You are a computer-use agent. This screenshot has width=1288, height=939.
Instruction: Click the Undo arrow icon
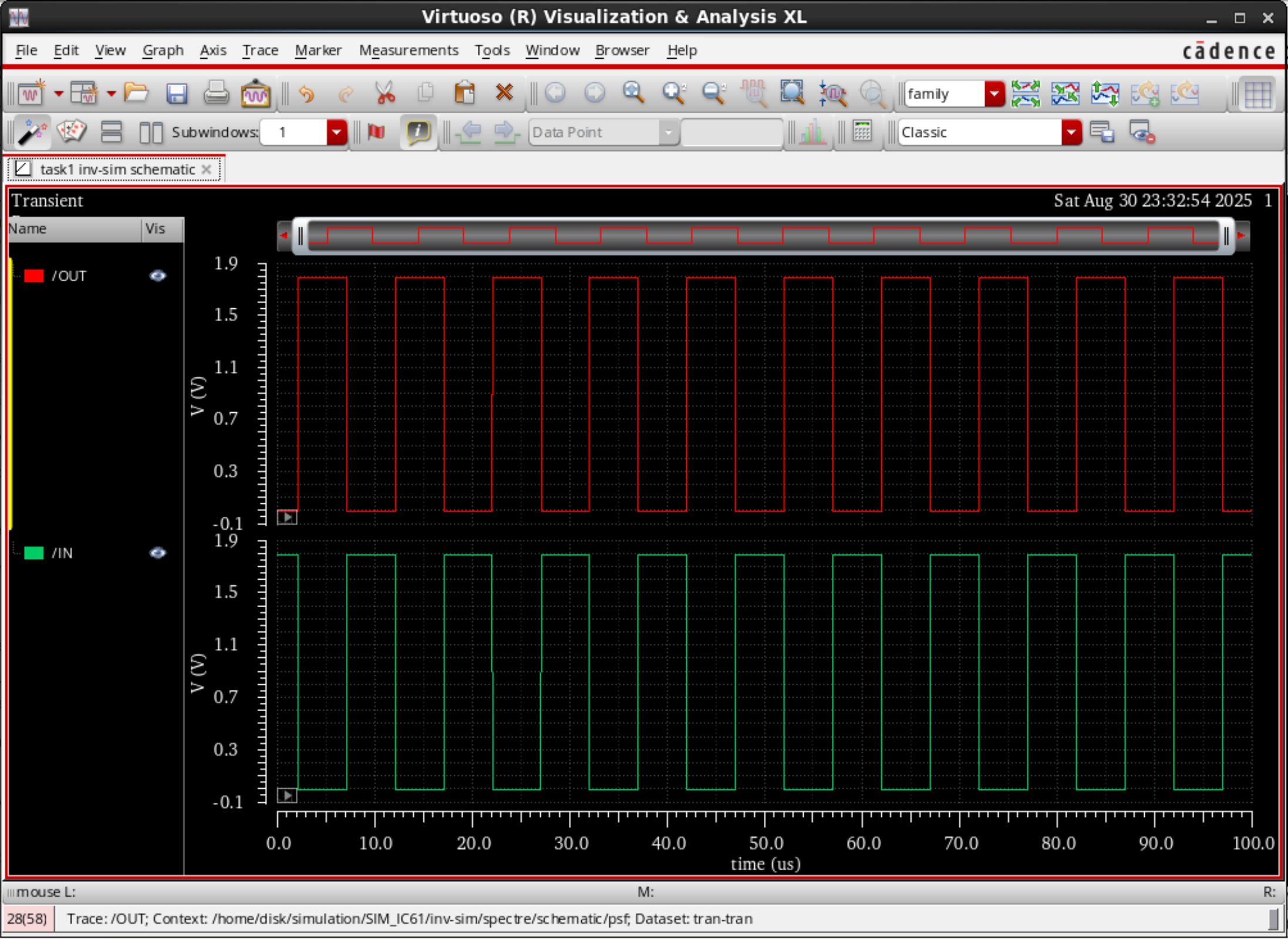tap(306, 94)
